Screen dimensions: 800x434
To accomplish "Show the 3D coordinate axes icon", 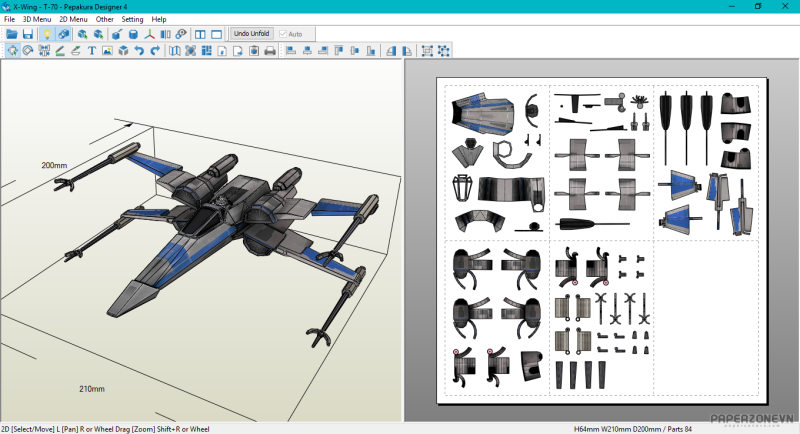I will 149,34.
